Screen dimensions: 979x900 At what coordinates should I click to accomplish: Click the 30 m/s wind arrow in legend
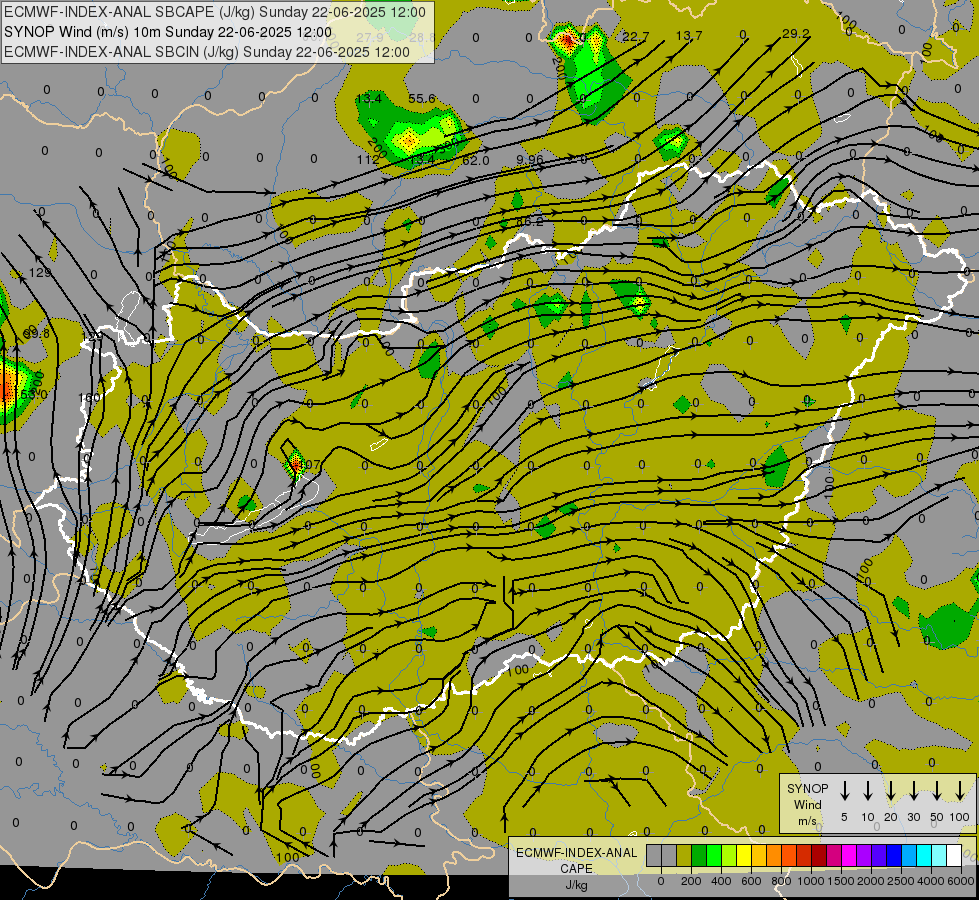tap(913, 791)
